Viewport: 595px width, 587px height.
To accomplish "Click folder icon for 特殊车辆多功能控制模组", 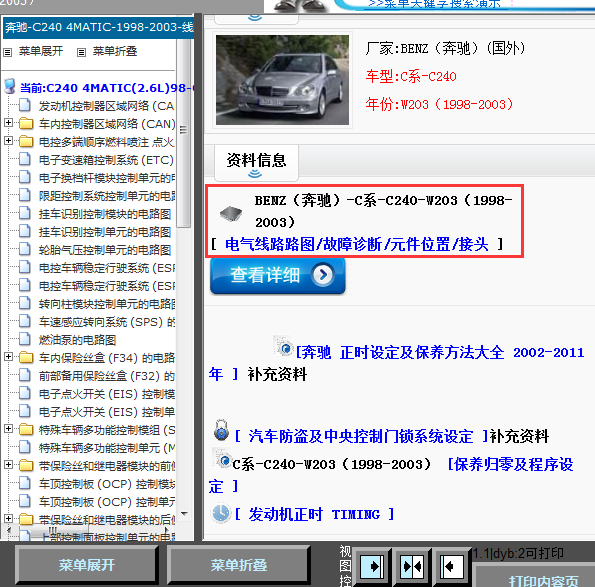I will [x=26, y=429].
